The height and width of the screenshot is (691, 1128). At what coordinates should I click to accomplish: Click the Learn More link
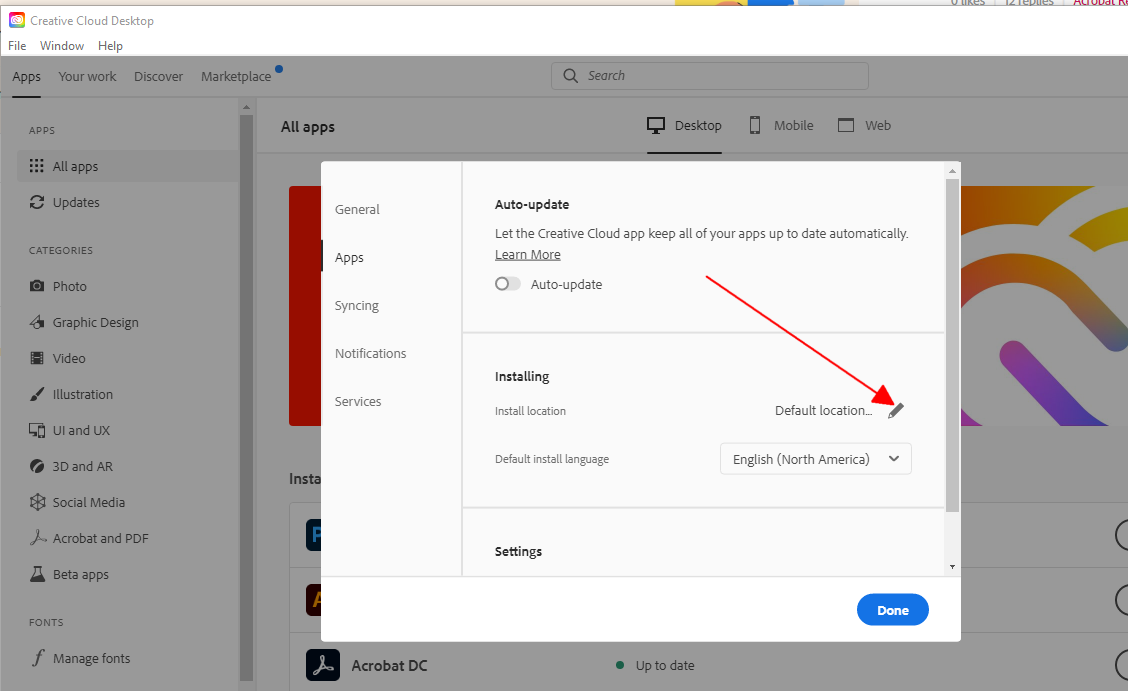527,253
